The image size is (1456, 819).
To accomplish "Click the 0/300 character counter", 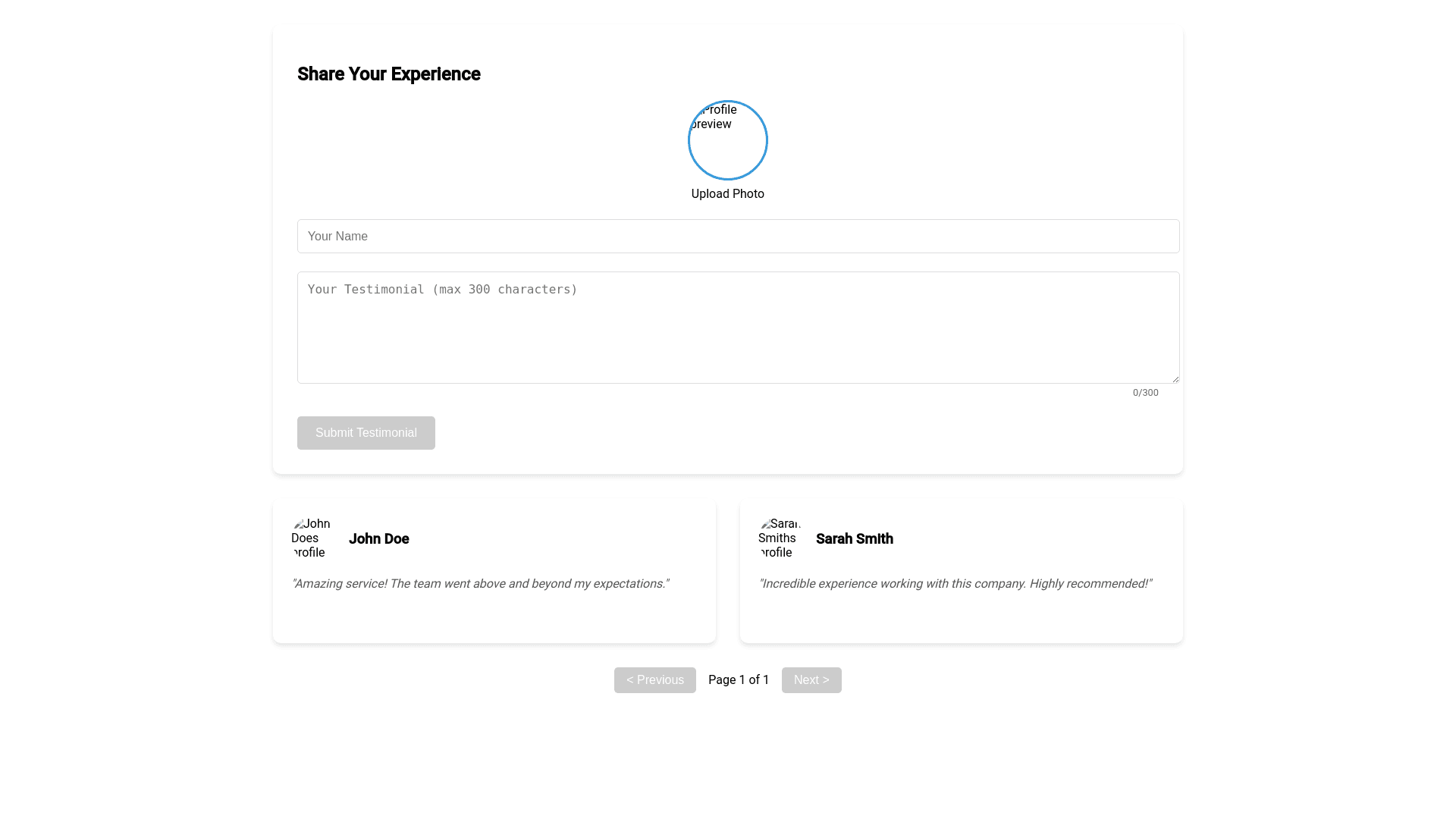I will point(1145,393).
